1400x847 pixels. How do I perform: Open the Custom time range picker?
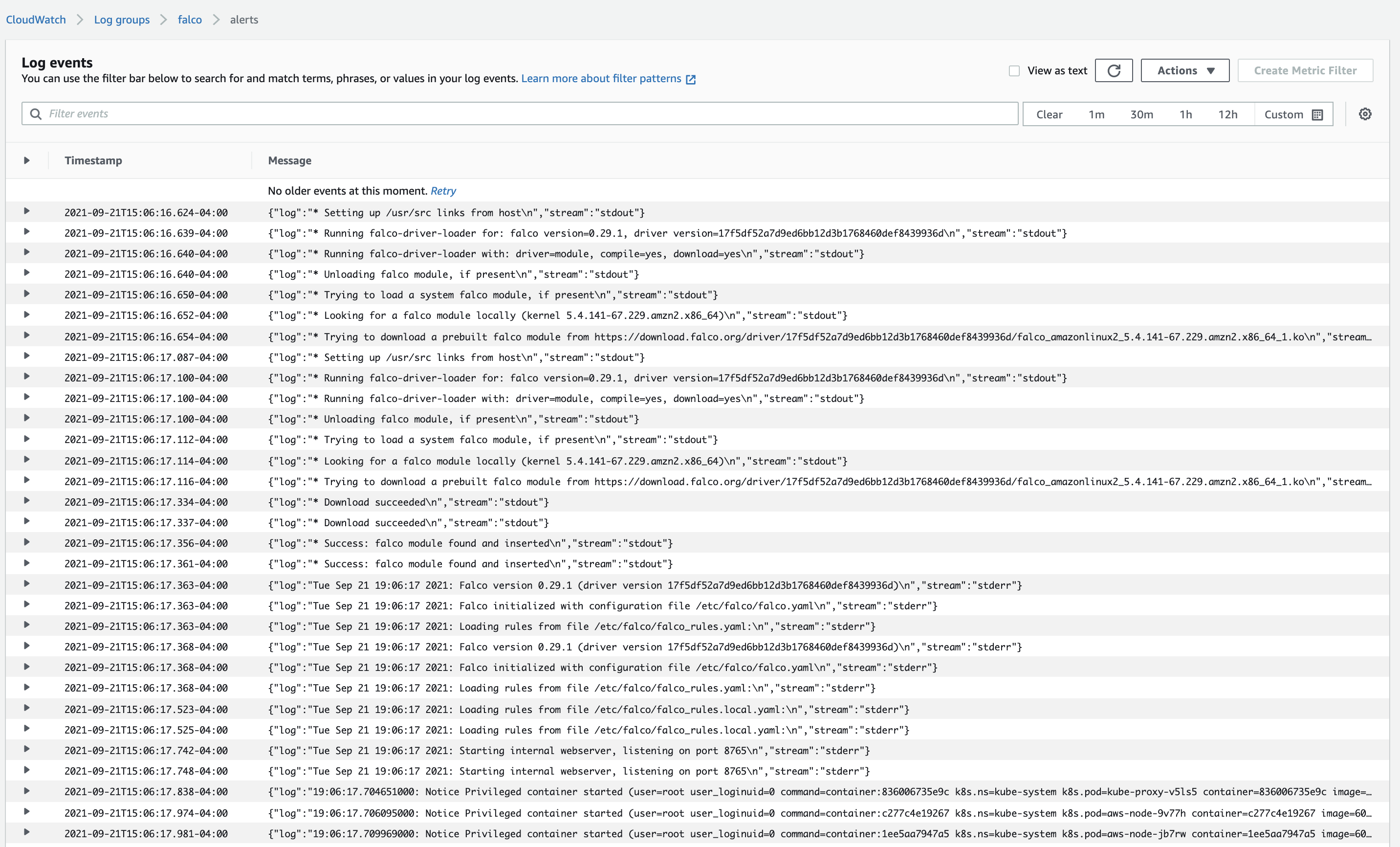(x=1293, y=114)
